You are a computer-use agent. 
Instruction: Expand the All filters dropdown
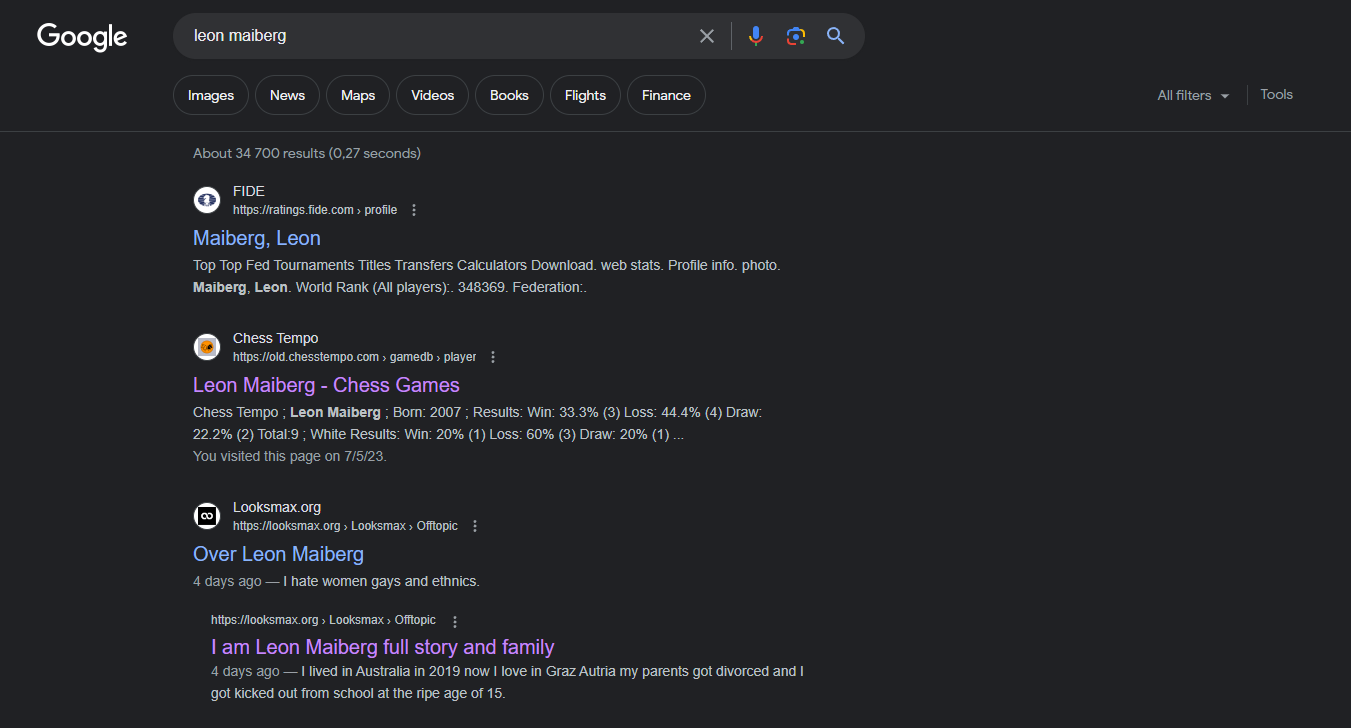[1193, 95]
